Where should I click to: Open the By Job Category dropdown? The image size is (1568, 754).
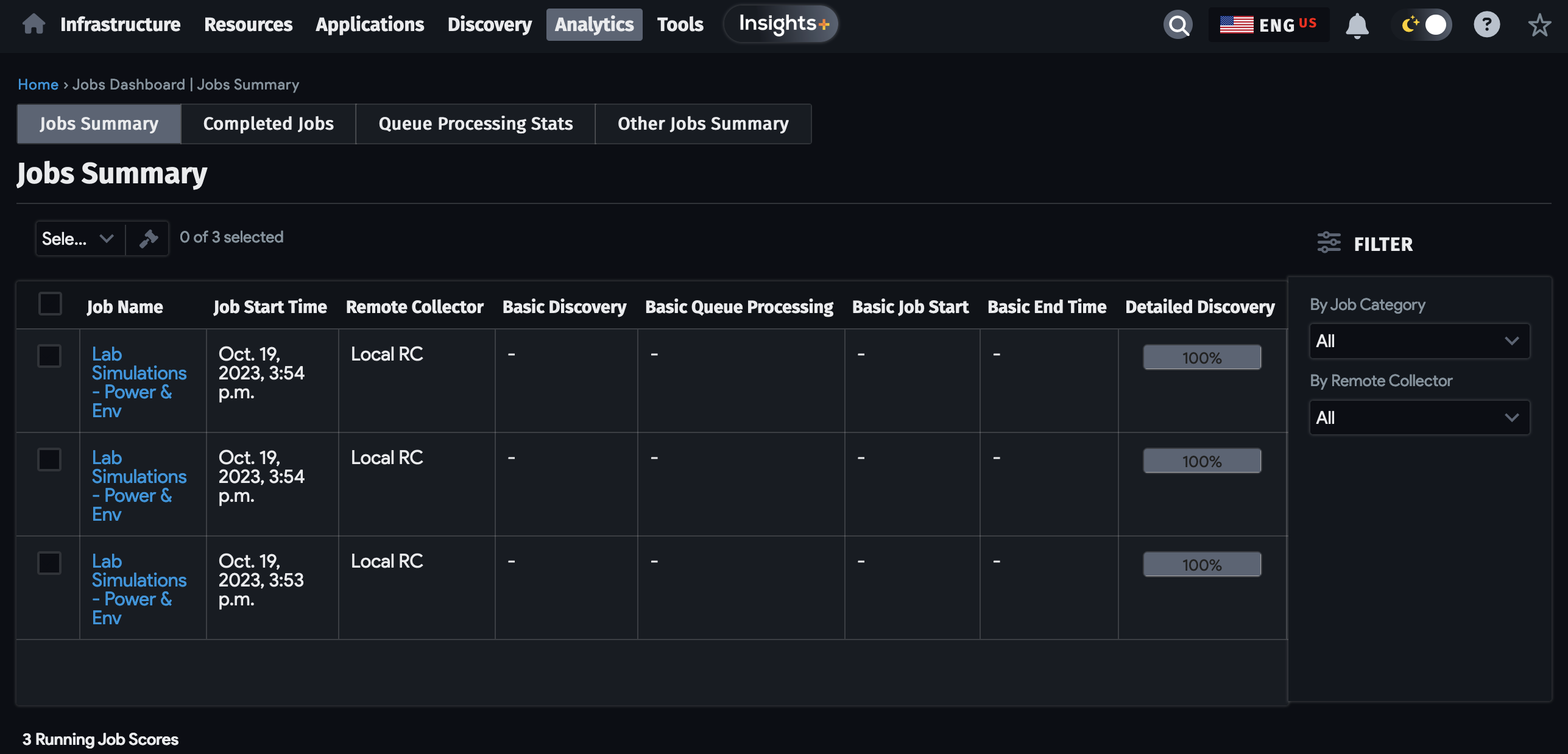1419,341
